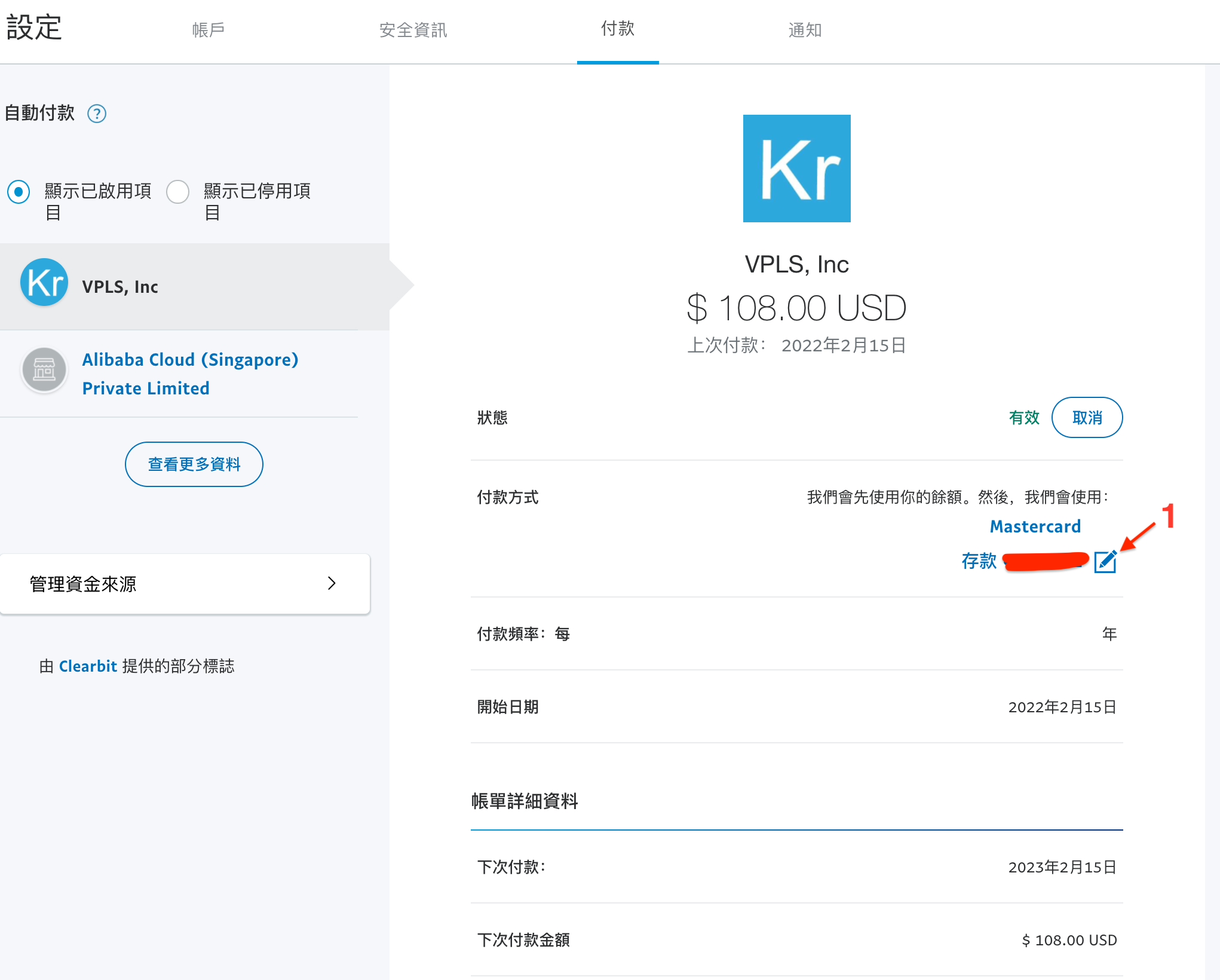
Task: Click the 開始日期 value 2022年2月15日
Action: pyautogui.click(x=1062, y=707)
